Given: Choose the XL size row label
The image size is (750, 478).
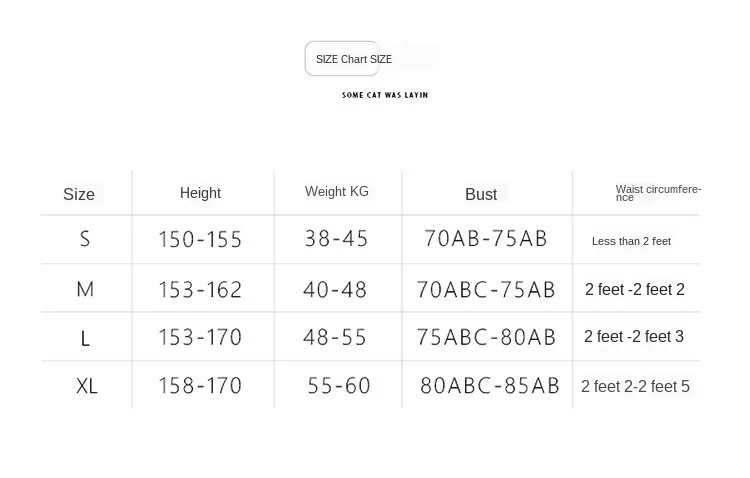Looking at the screenshot, I should point(87,386).
